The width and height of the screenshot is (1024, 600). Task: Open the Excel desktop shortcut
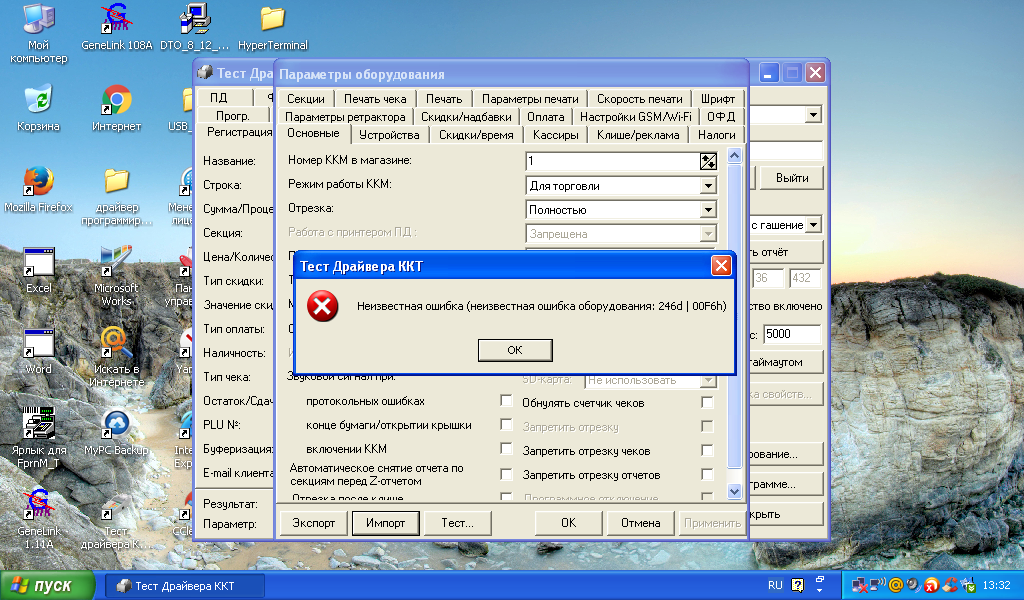[38, 263]
